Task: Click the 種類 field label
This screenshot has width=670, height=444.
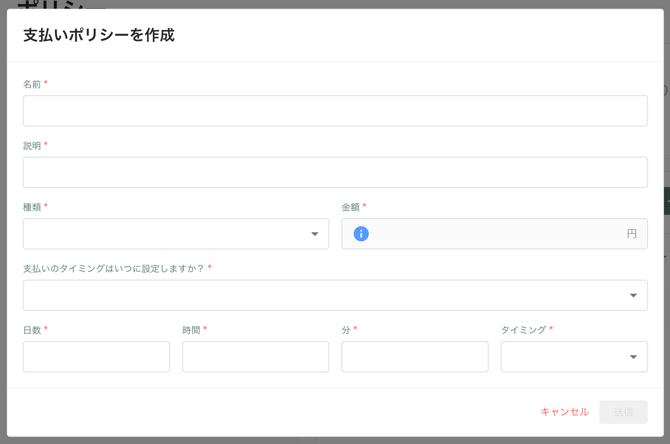Action: [32, 207]
